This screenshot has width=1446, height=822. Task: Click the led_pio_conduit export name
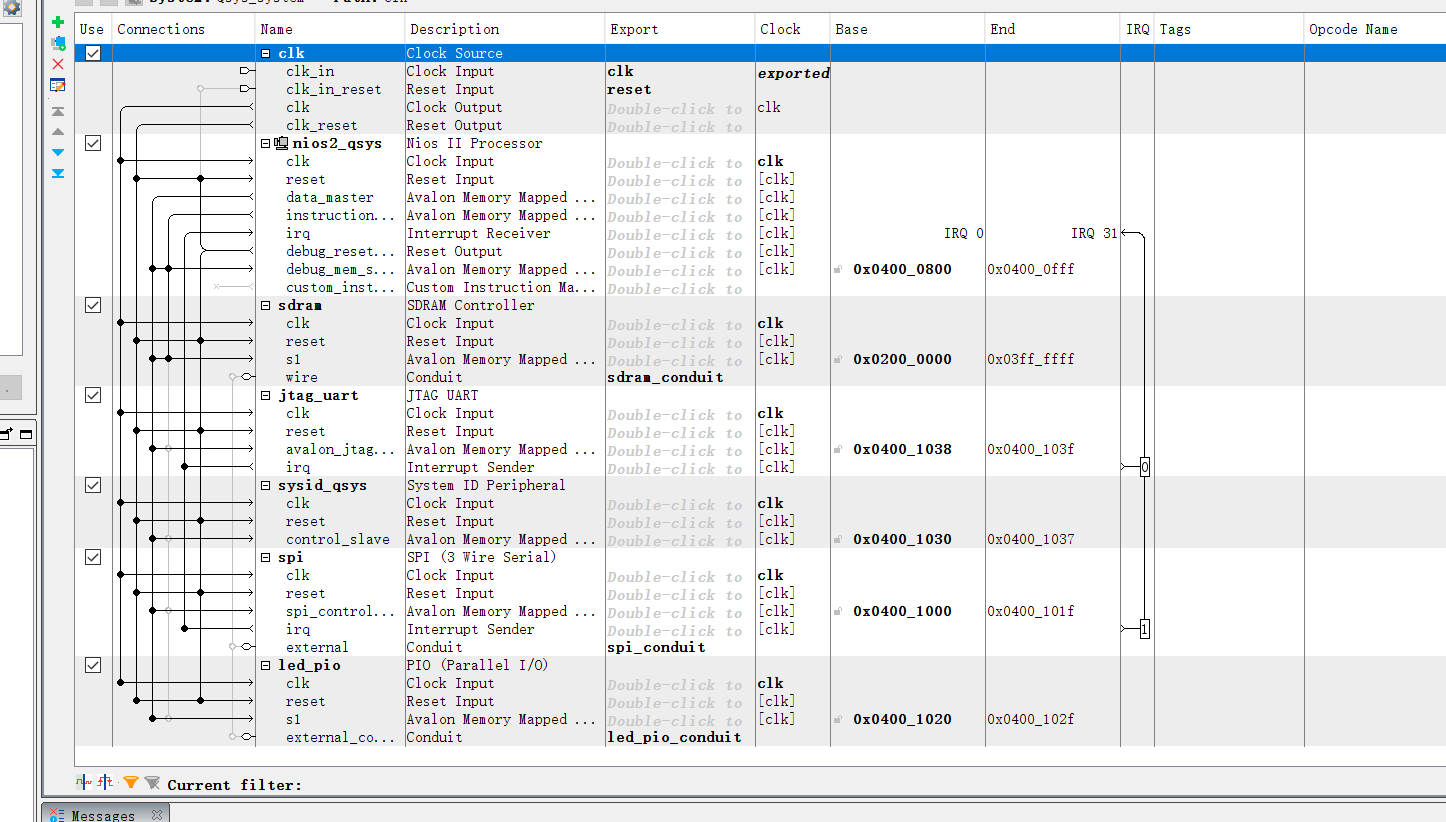pyautogui.click(x=674, y=737)
